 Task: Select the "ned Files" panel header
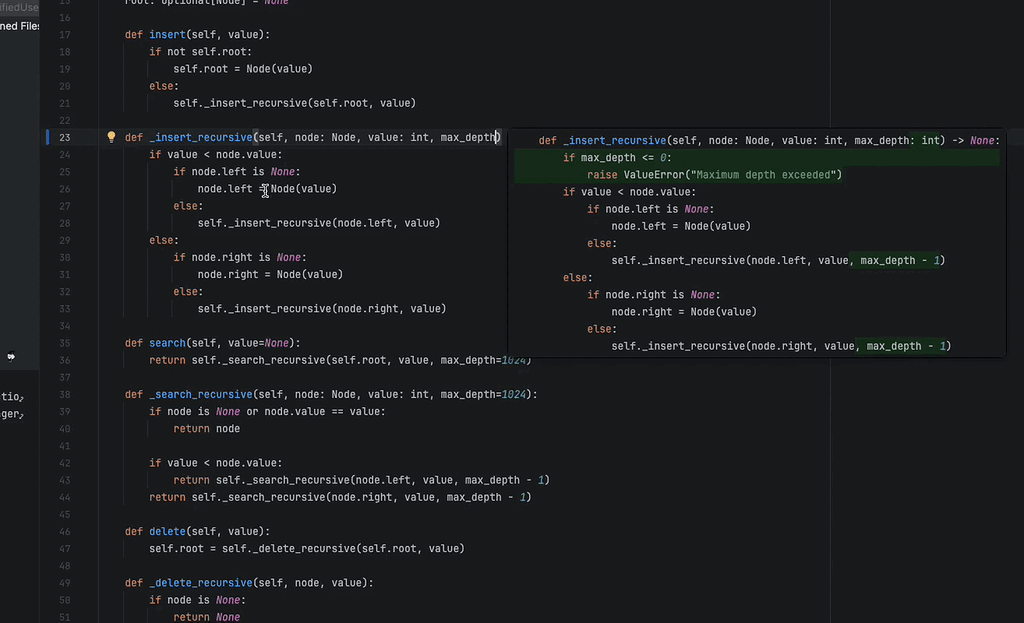(18, 25)
